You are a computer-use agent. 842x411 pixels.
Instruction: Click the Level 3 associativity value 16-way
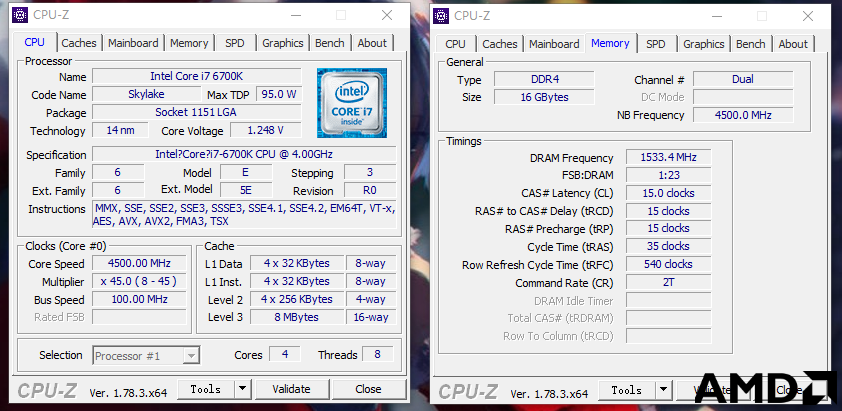click(x=371, y=317)
